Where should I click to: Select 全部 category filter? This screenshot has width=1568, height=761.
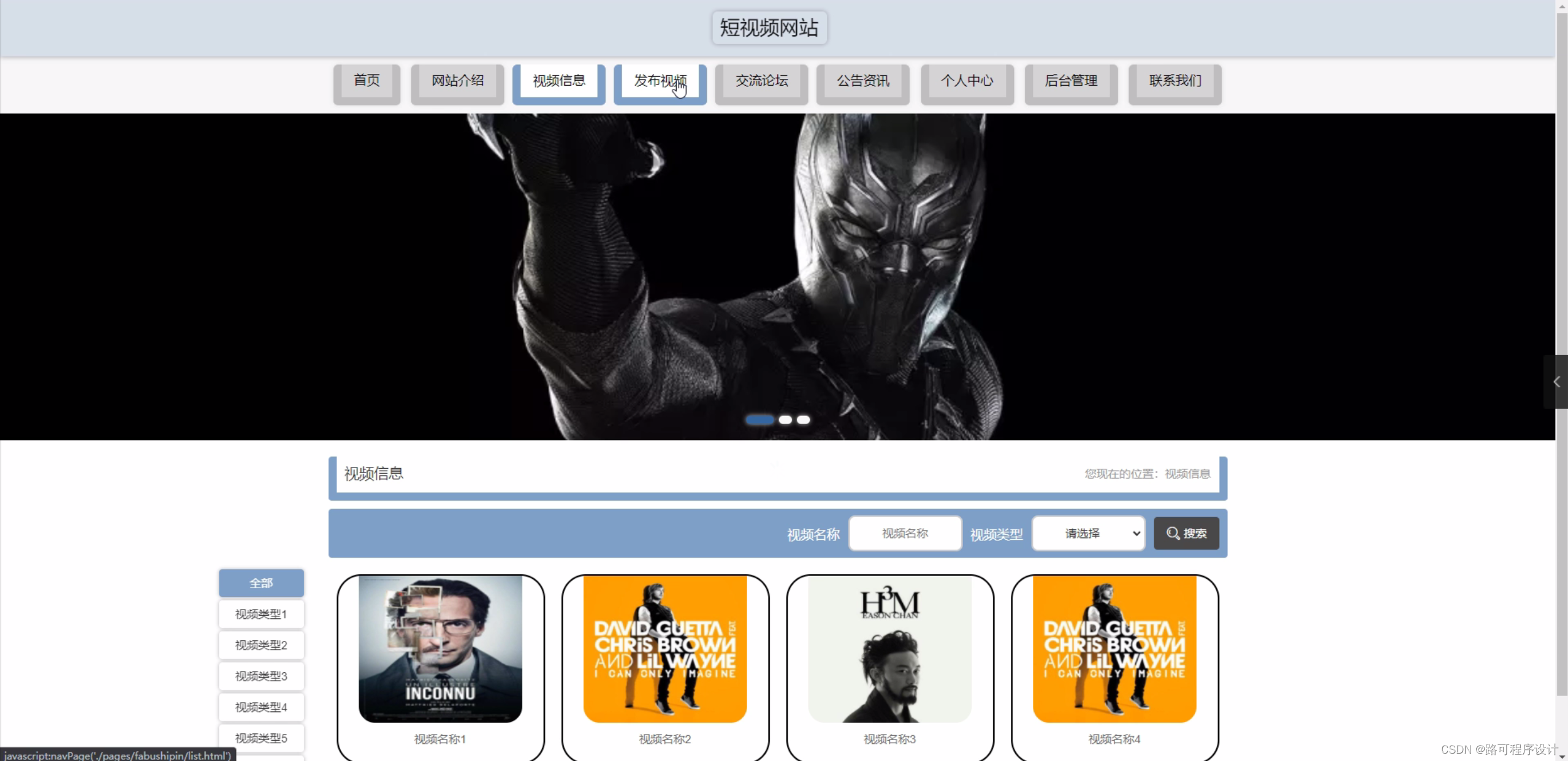pos(261,583)
